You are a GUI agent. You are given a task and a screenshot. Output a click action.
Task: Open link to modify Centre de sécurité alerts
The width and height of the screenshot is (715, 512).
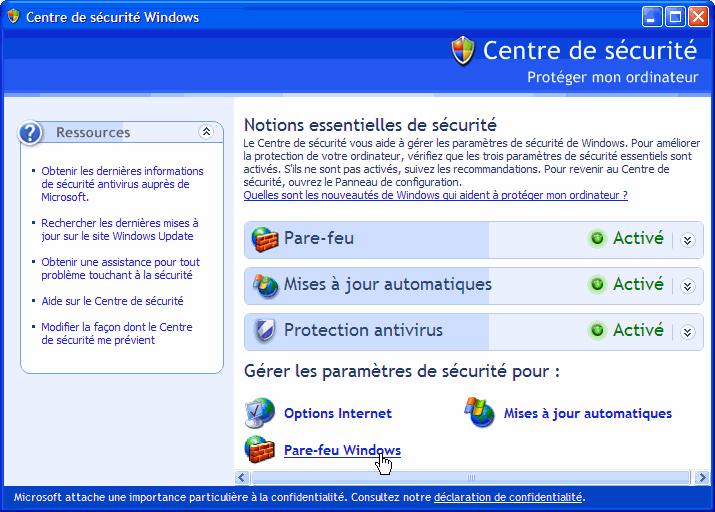tap(117, 333)
